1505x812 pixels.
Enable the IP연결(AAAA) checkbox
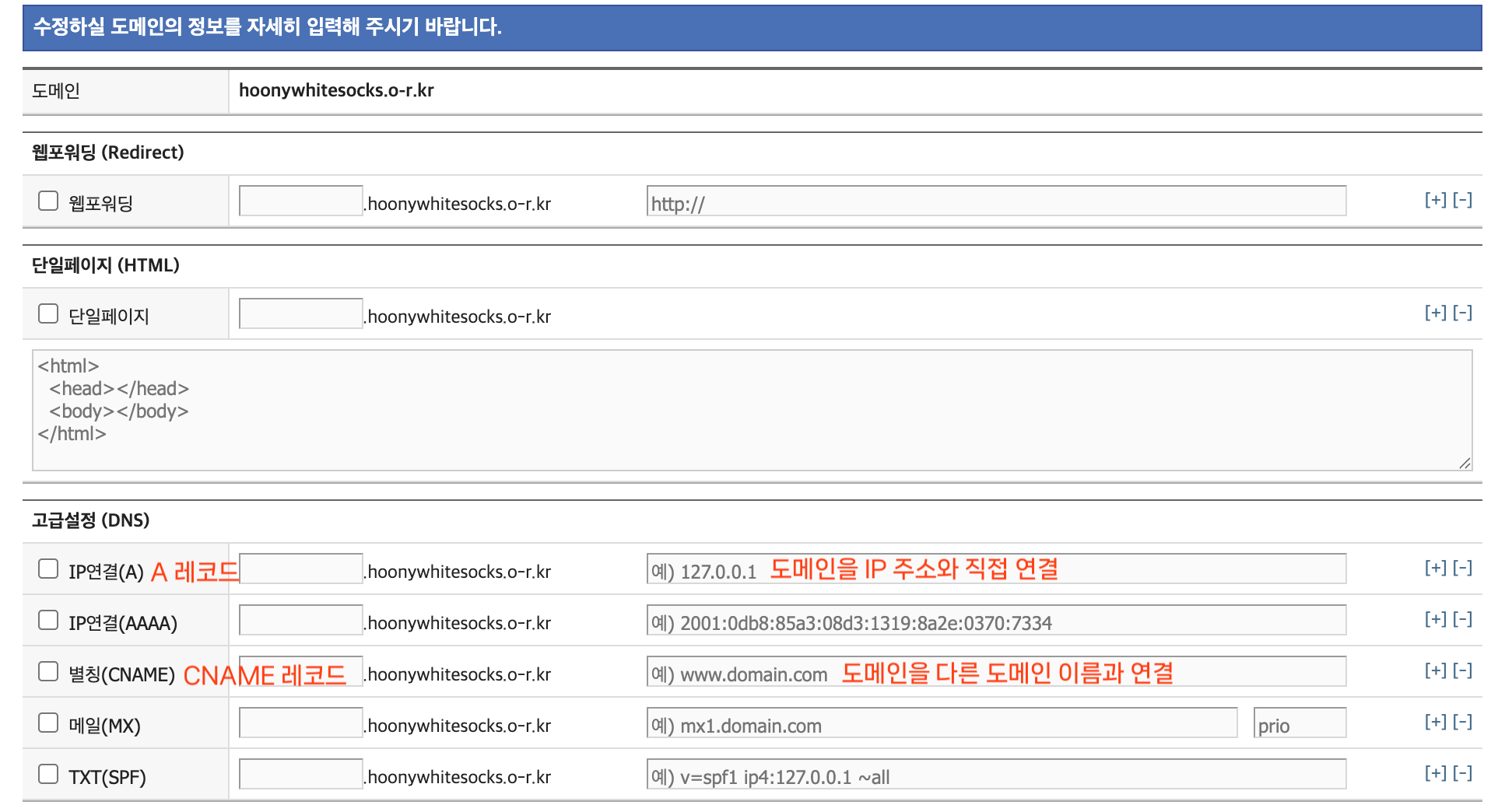tap(48, 621)
